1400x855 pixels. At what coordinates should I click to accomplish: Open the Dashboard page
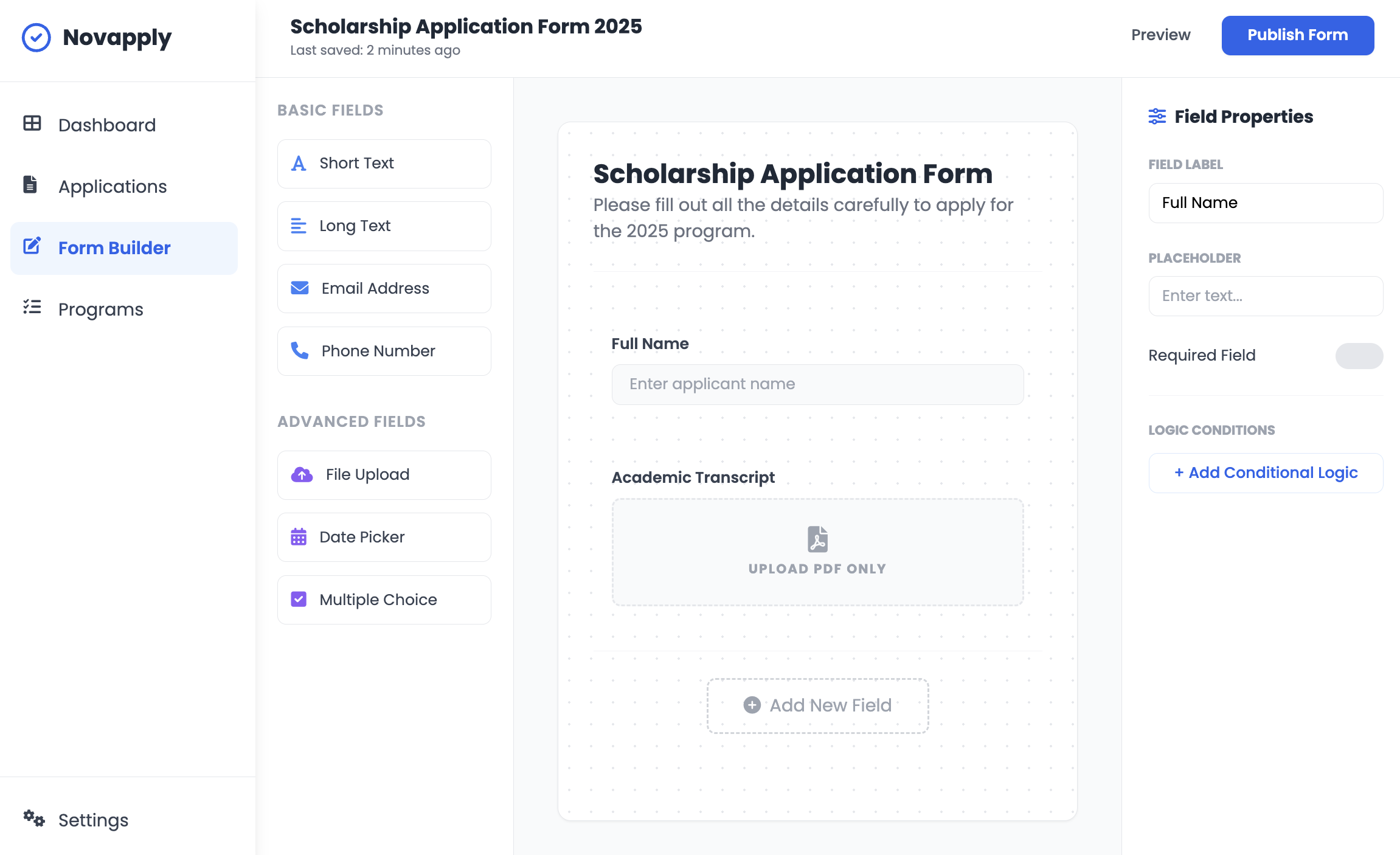tap(107, 125)
